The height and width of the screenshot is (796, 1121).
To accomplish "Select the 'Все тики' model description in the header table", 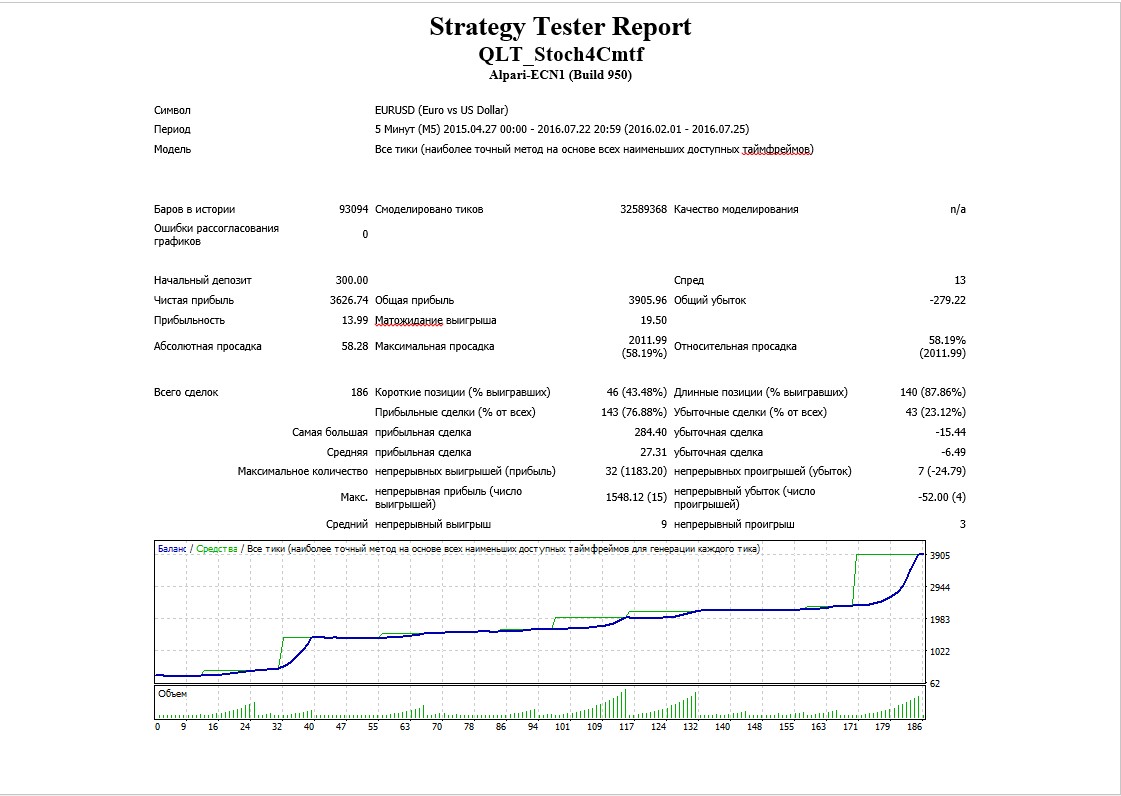I will [x=594, y=149].
